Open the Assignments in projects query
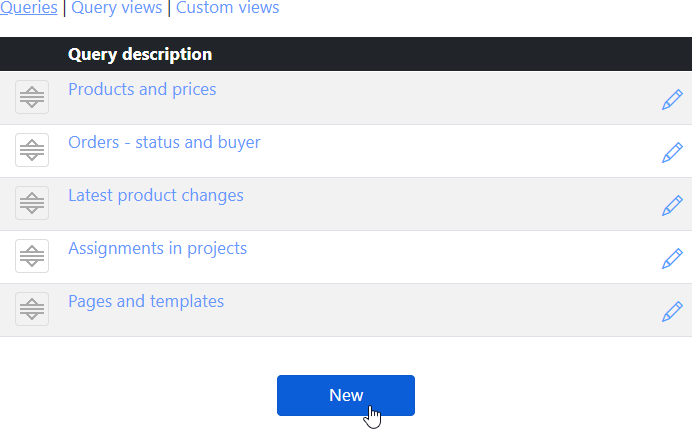 (157, 248)
